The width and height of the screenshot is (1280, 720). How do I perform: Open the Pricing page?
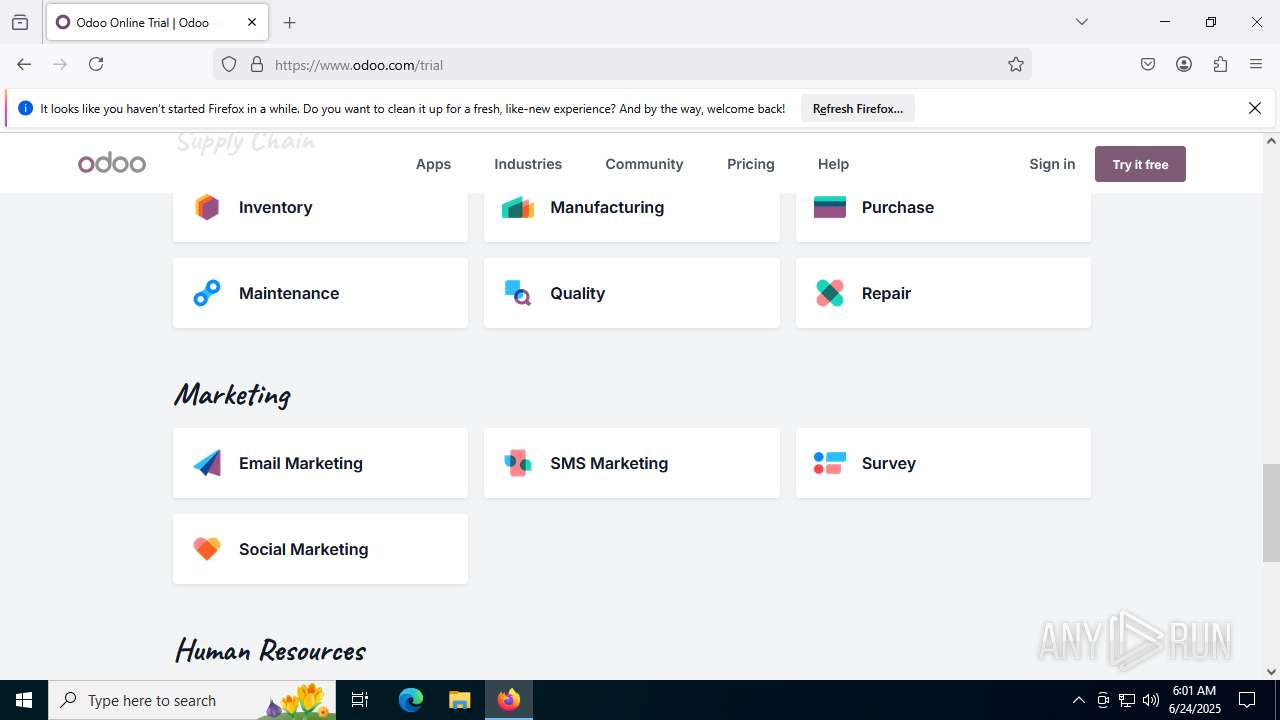point(751,164)
